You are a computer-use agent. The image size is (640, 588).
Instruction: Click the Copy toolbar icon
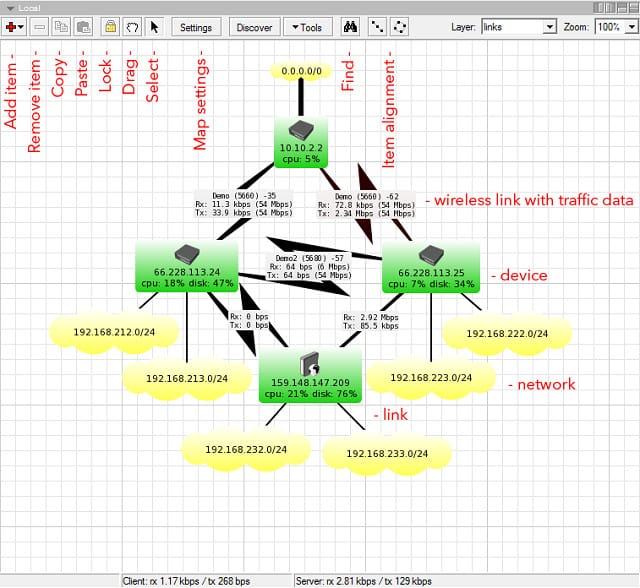(61, 27)
